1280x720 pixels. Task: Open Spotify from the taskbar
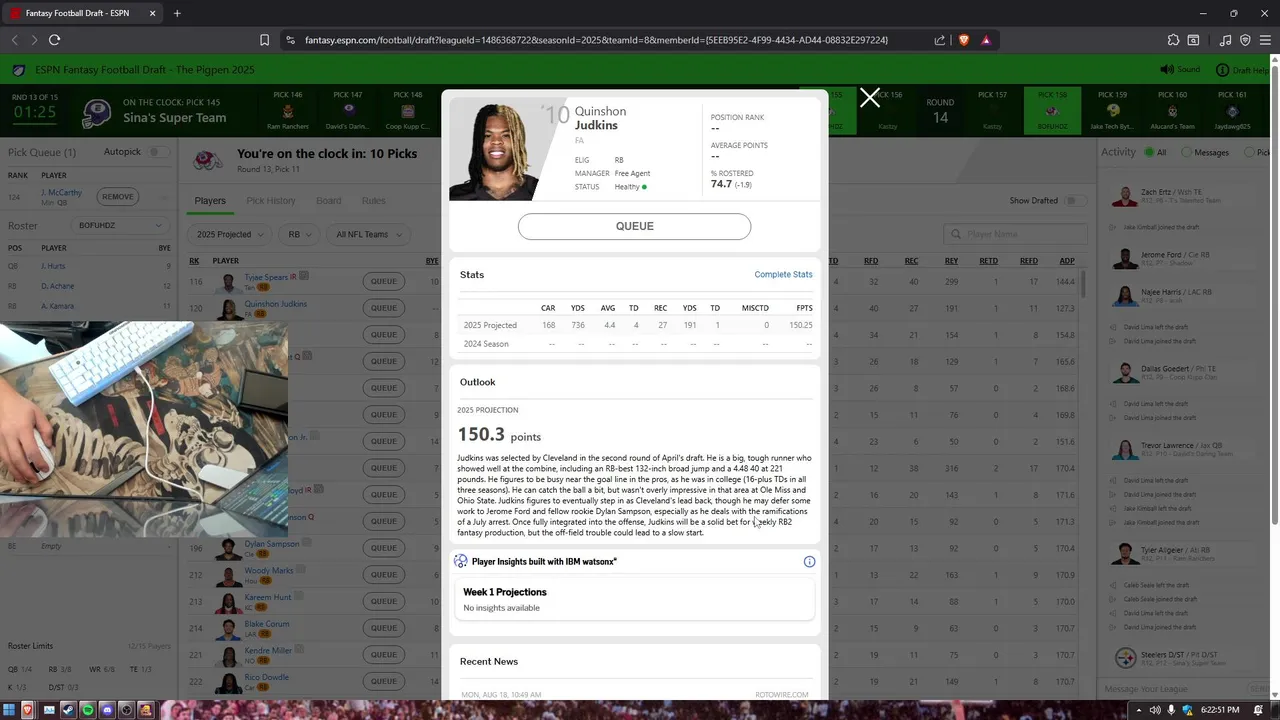pos(87,710)
